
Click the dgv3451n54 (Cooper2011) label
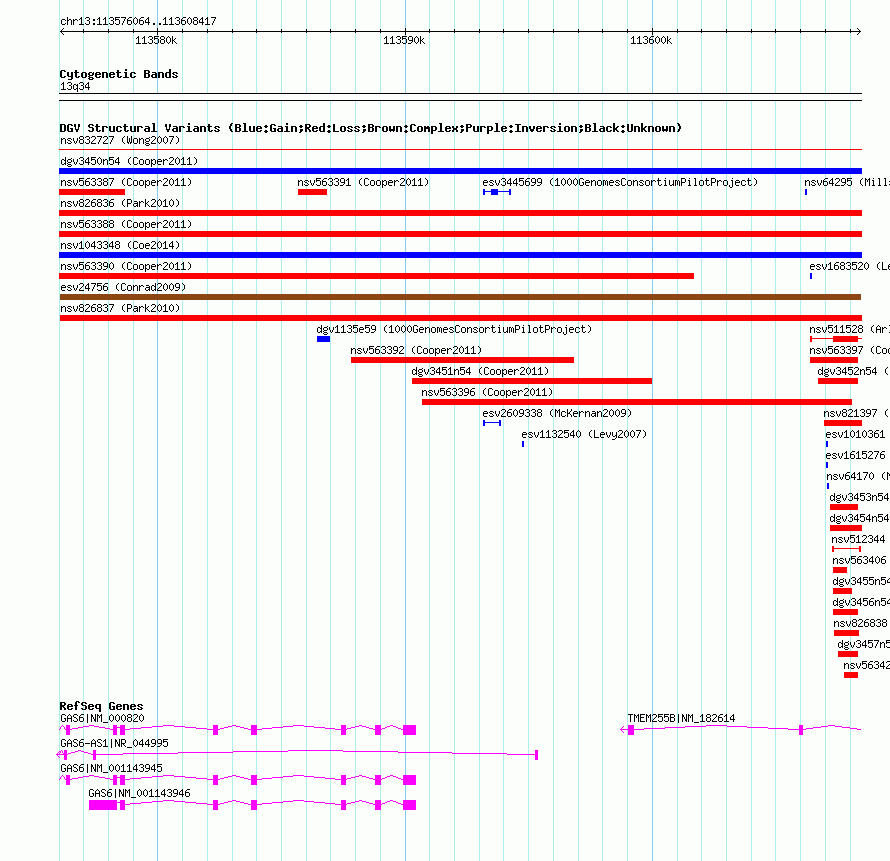coord(480,371)
